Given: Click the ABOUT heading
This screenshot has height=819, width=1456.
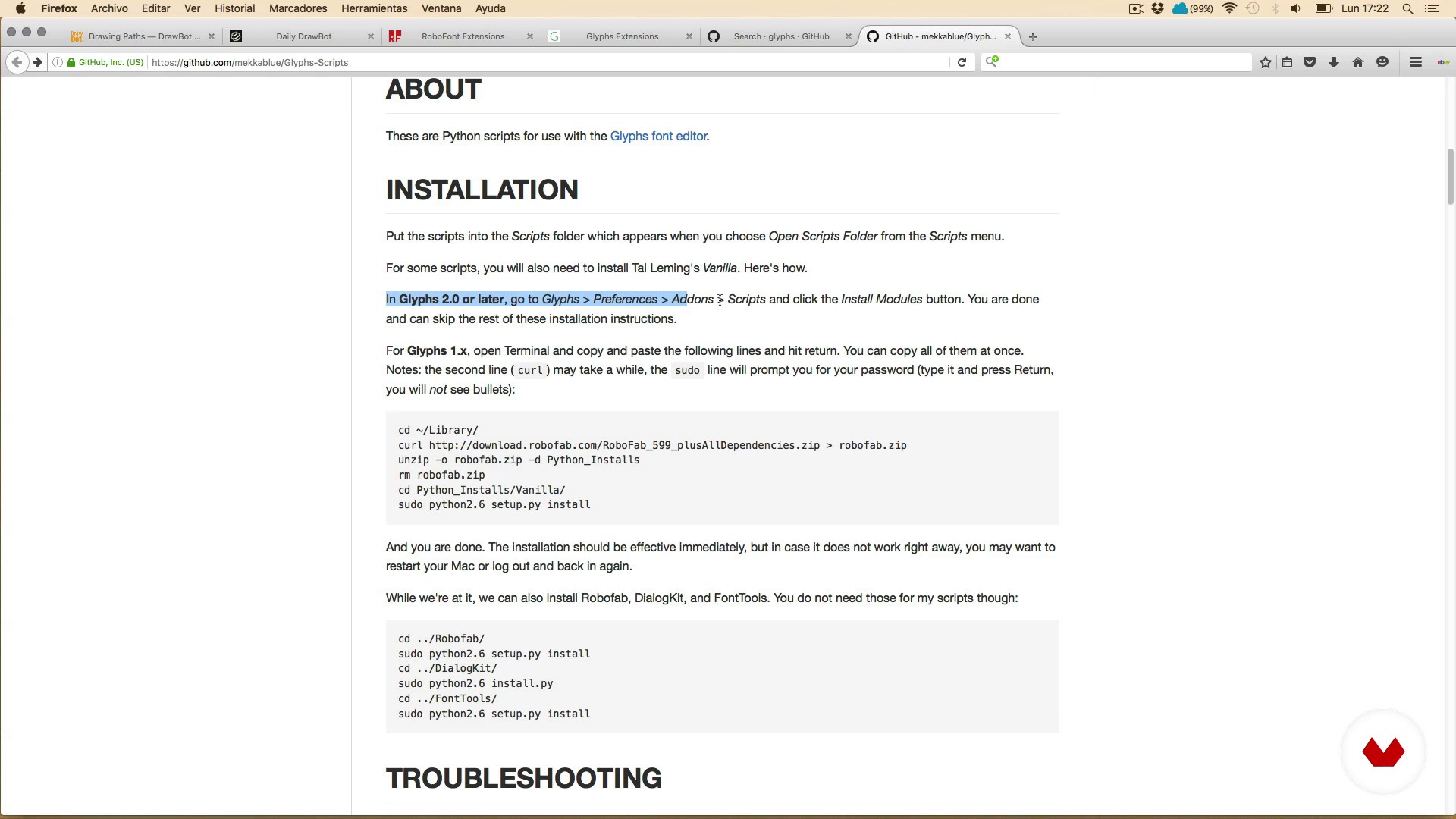Looking at the screenshot, I should coord(434,89).
